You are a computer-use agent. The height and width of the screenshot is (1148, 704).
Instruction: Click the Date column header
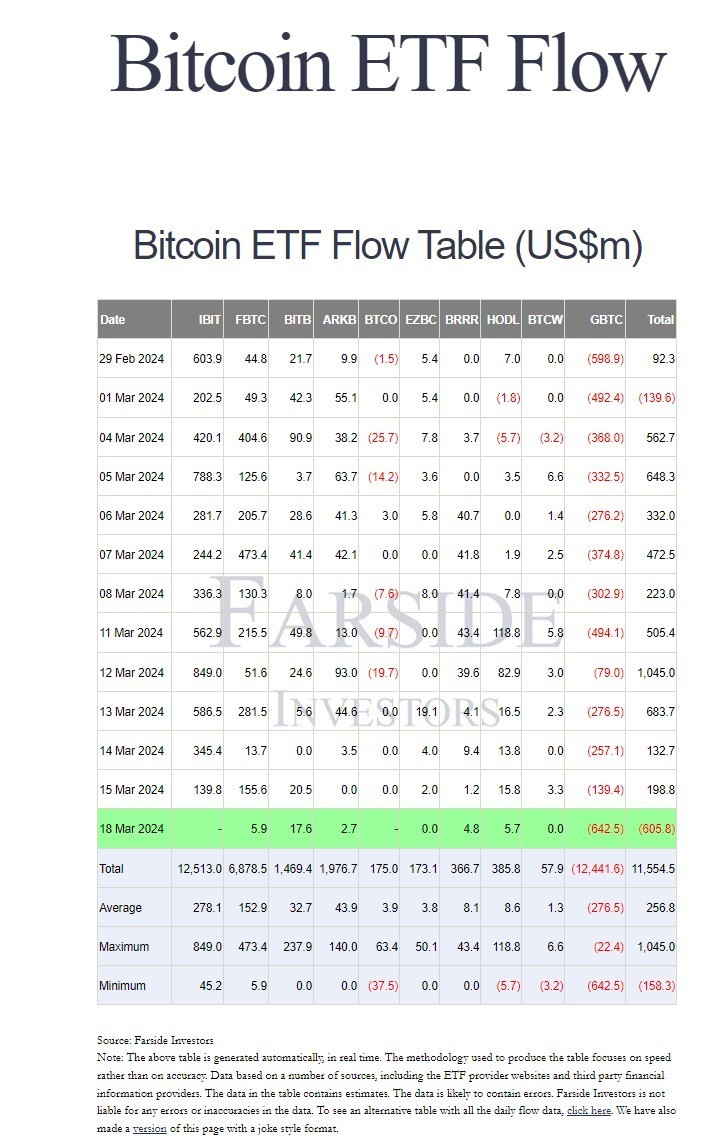click(113, 320)
